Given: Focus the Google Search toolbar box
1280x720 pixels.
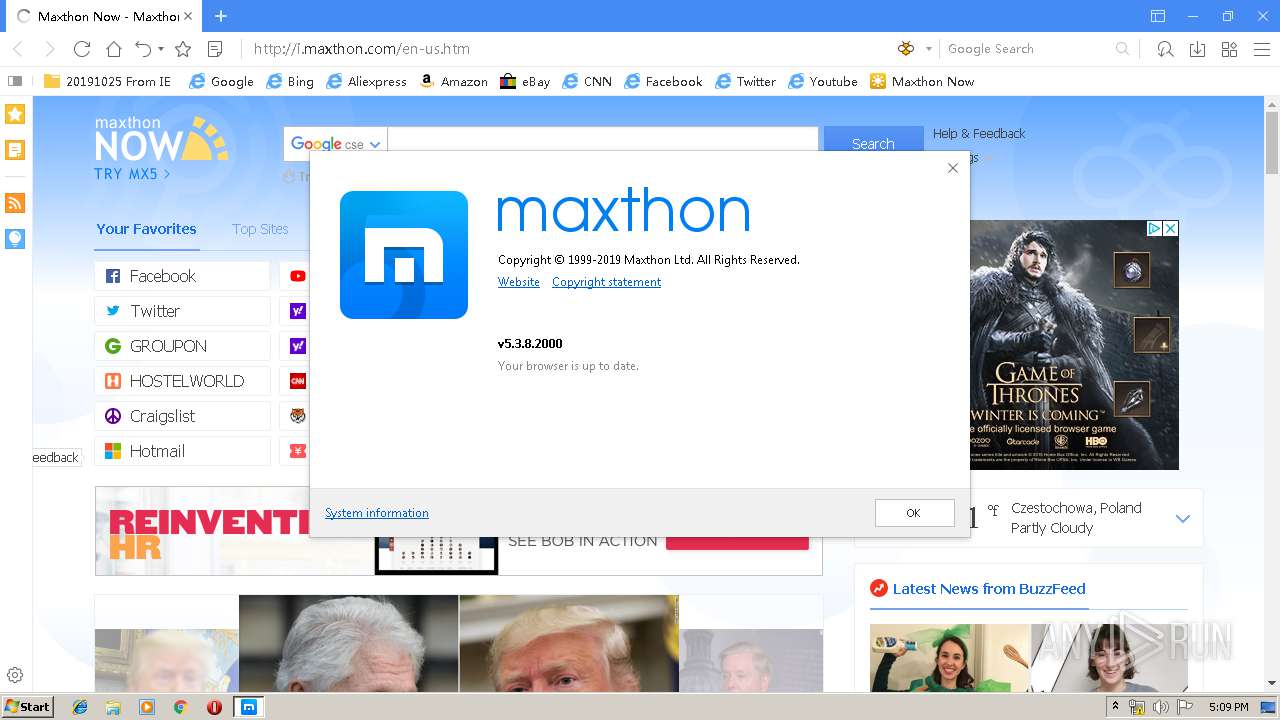Looking at the screenshot, I should [1028, 48].
